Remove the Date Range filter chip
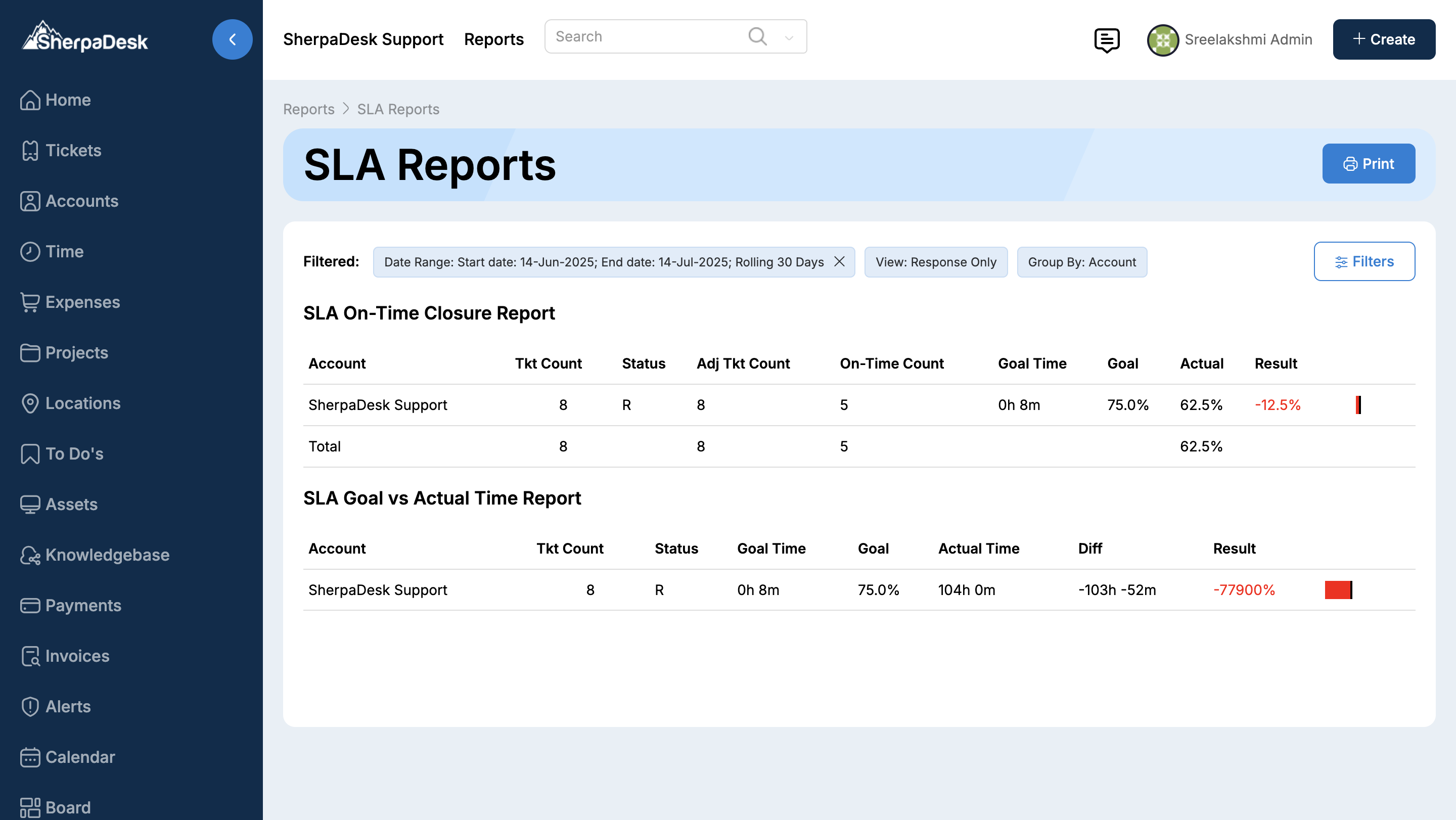 839,262
